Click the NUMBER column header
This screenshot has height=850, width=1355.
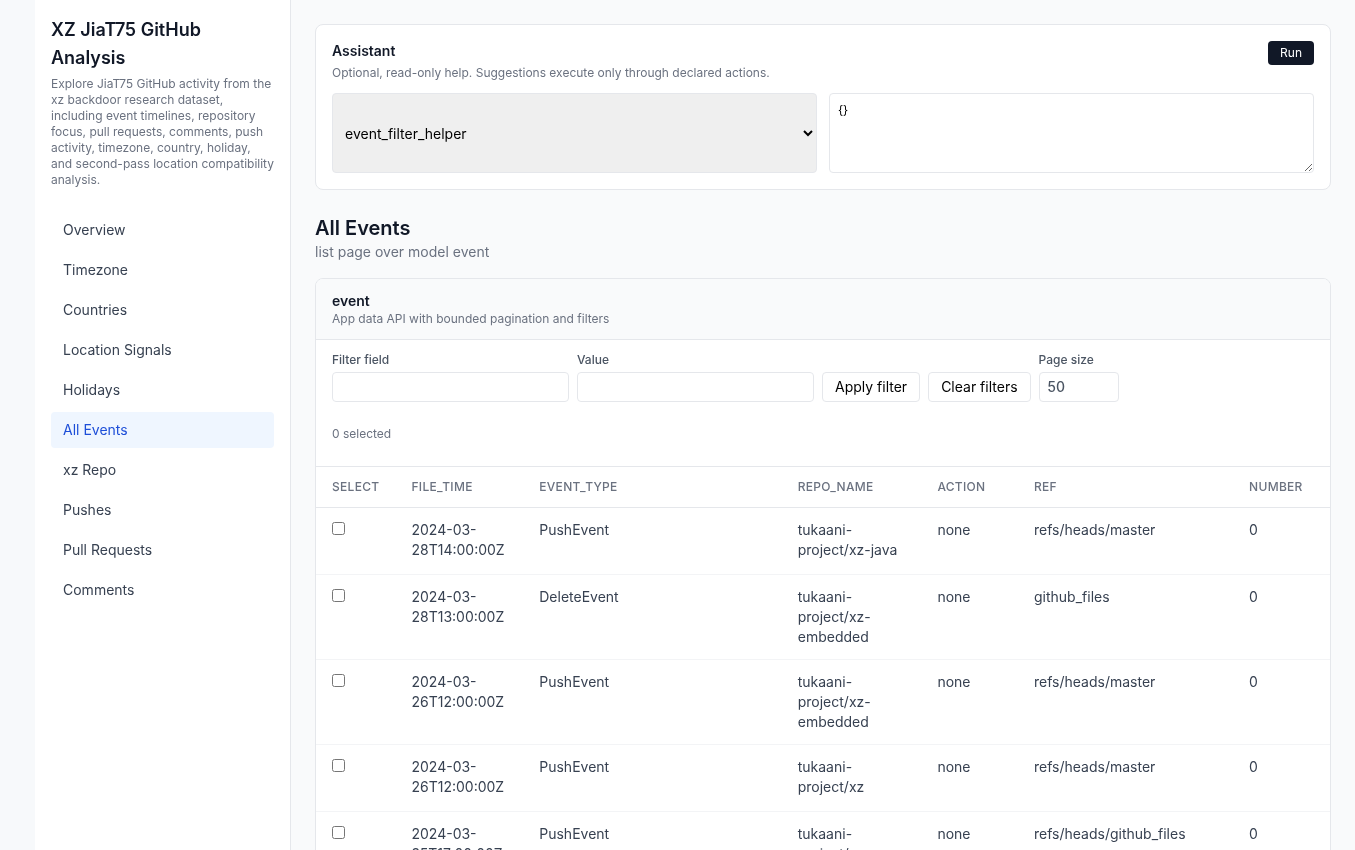point(1275,487)
